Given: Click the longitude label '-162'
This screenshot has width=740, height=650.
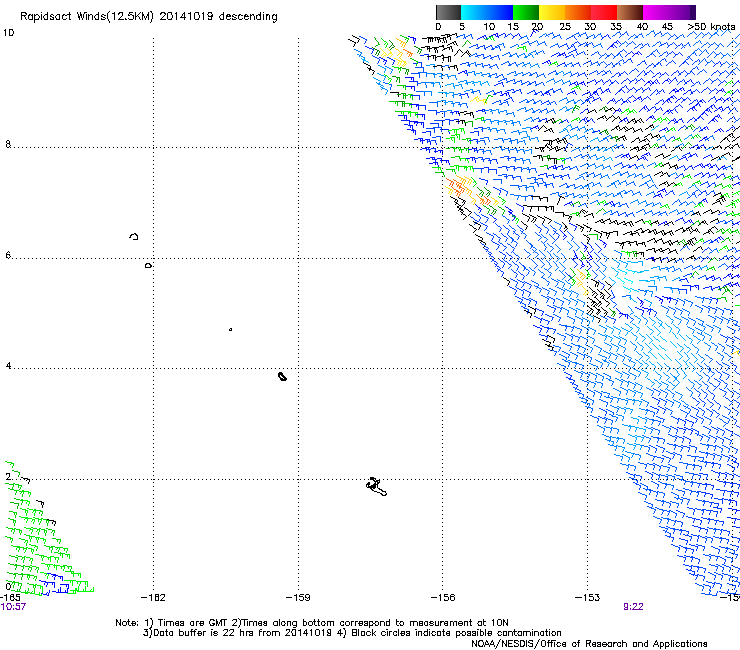Looking at the screenshot, I should [153, 598].
